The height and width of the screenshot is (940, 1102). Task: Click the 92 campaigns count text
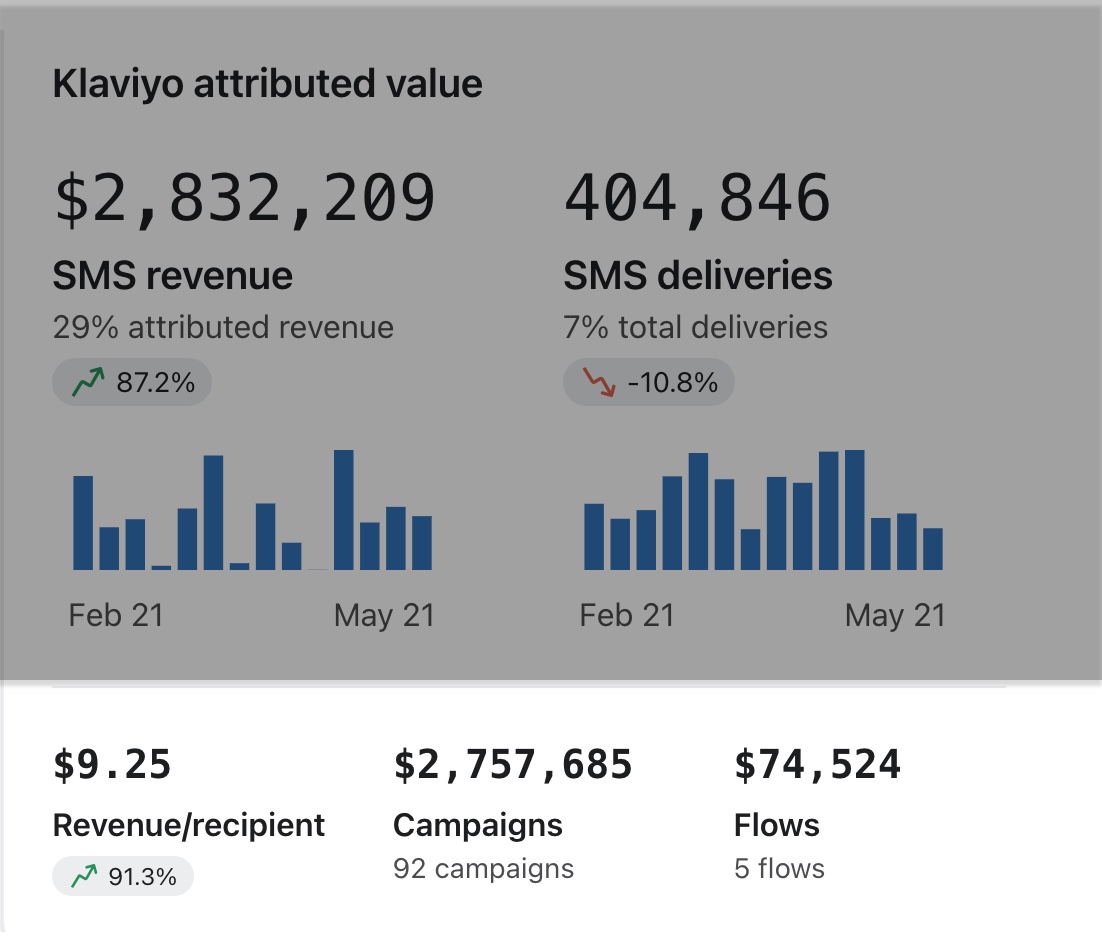[x=483, y=868]
